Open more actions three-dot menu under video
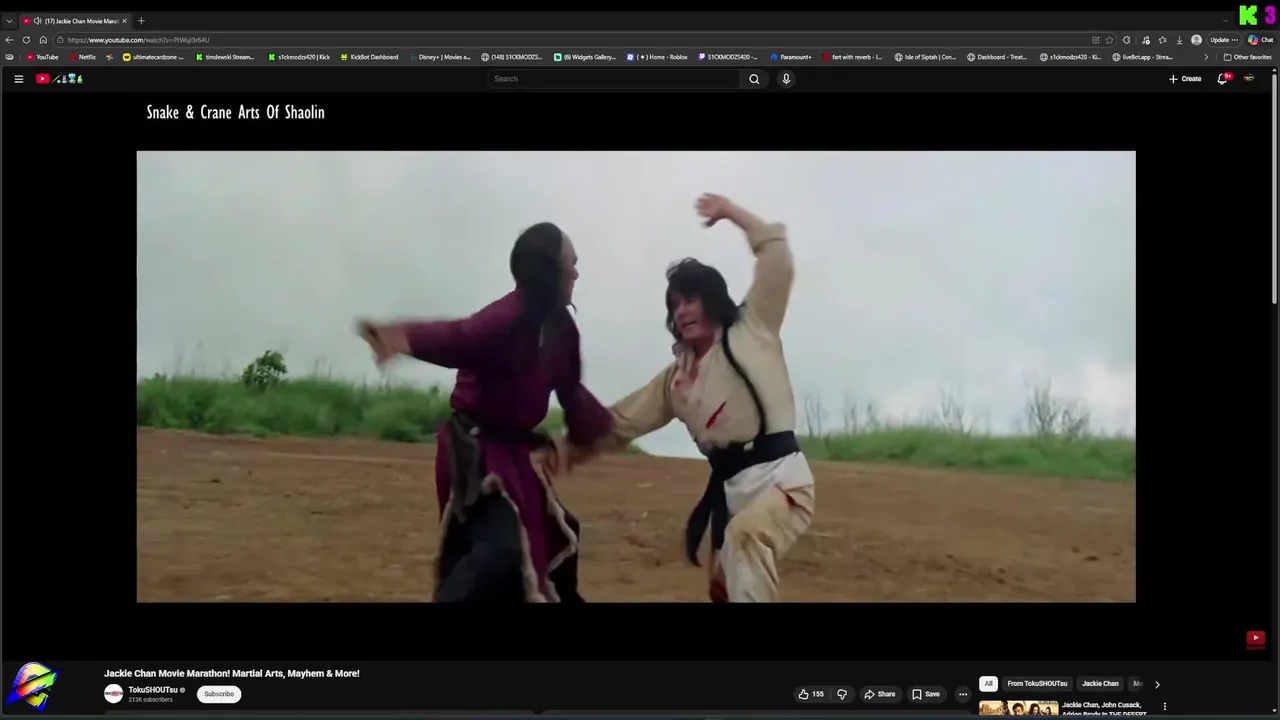The width and height of the screenshot is (1280, 720). click(x=963, y=694)
